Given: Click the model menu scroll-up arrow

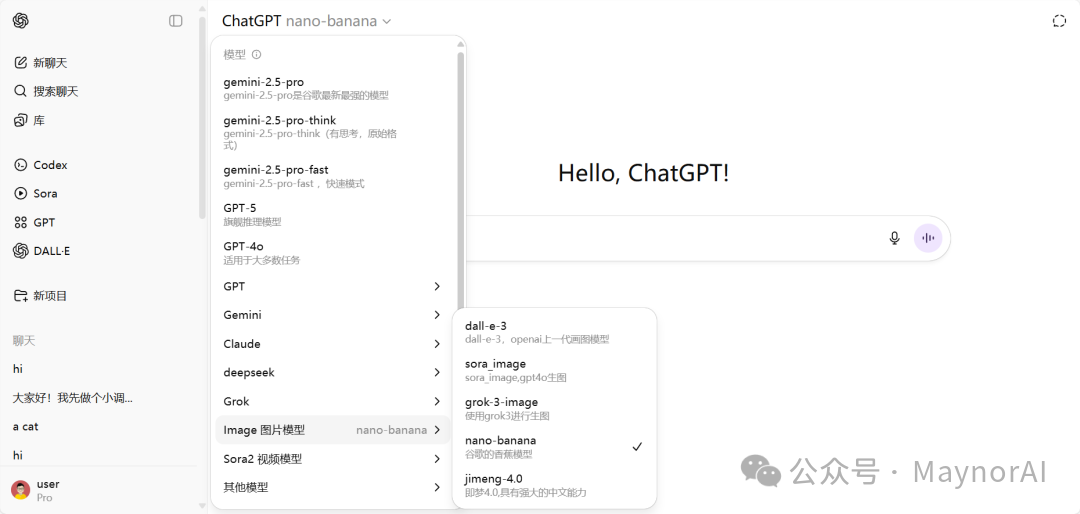Looking at the screenshot, I should click(x=460, y=44).
